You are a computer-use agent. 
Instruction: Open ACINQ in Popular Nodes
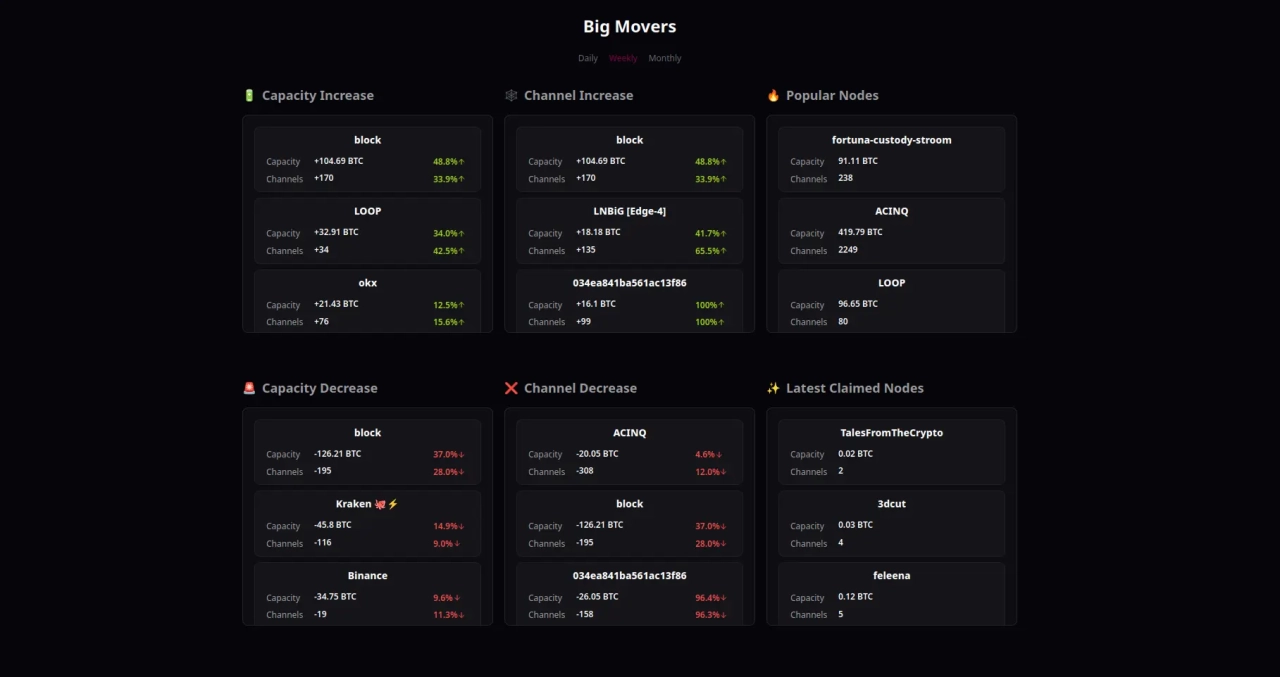891,212
